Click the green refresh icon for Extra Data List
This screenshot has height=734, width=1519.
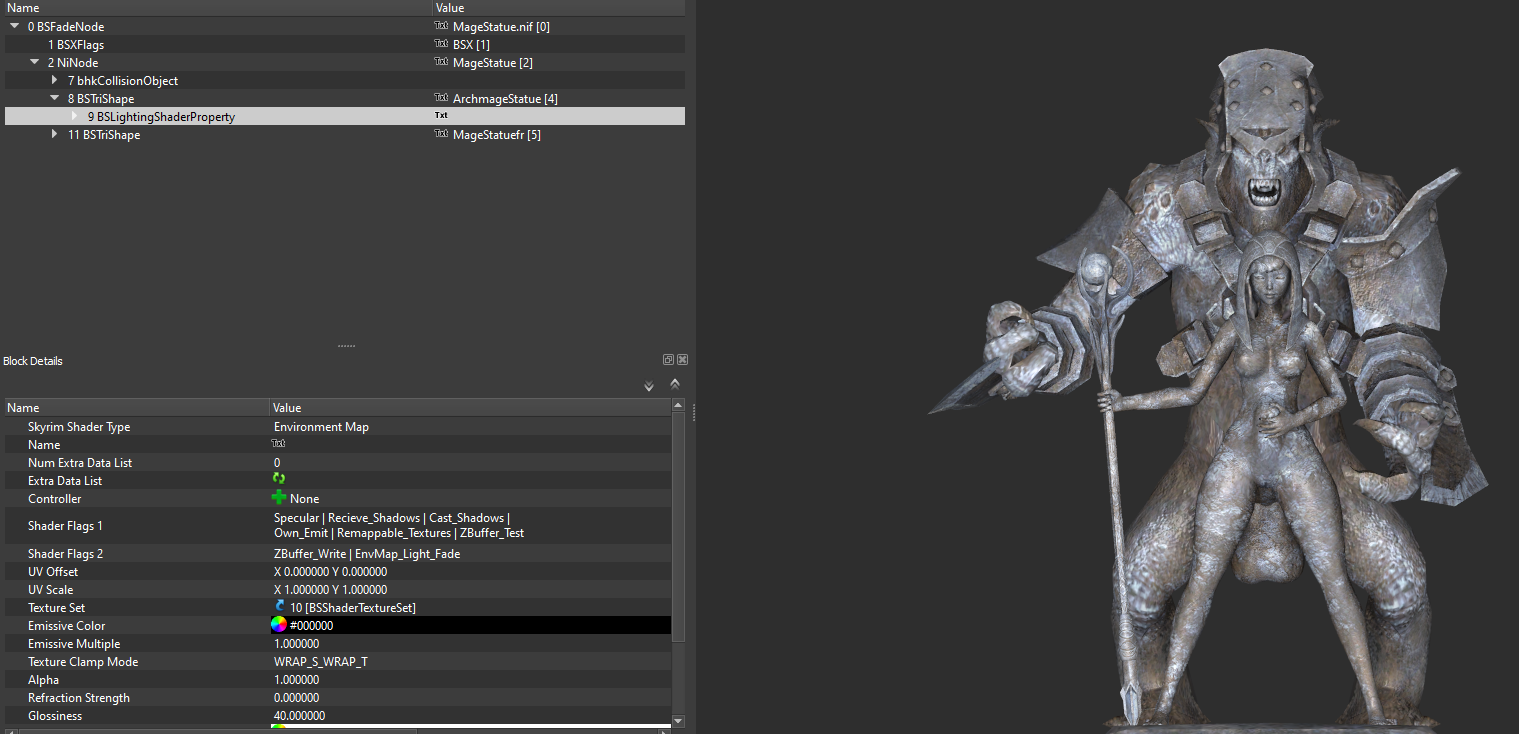point(279,480)
